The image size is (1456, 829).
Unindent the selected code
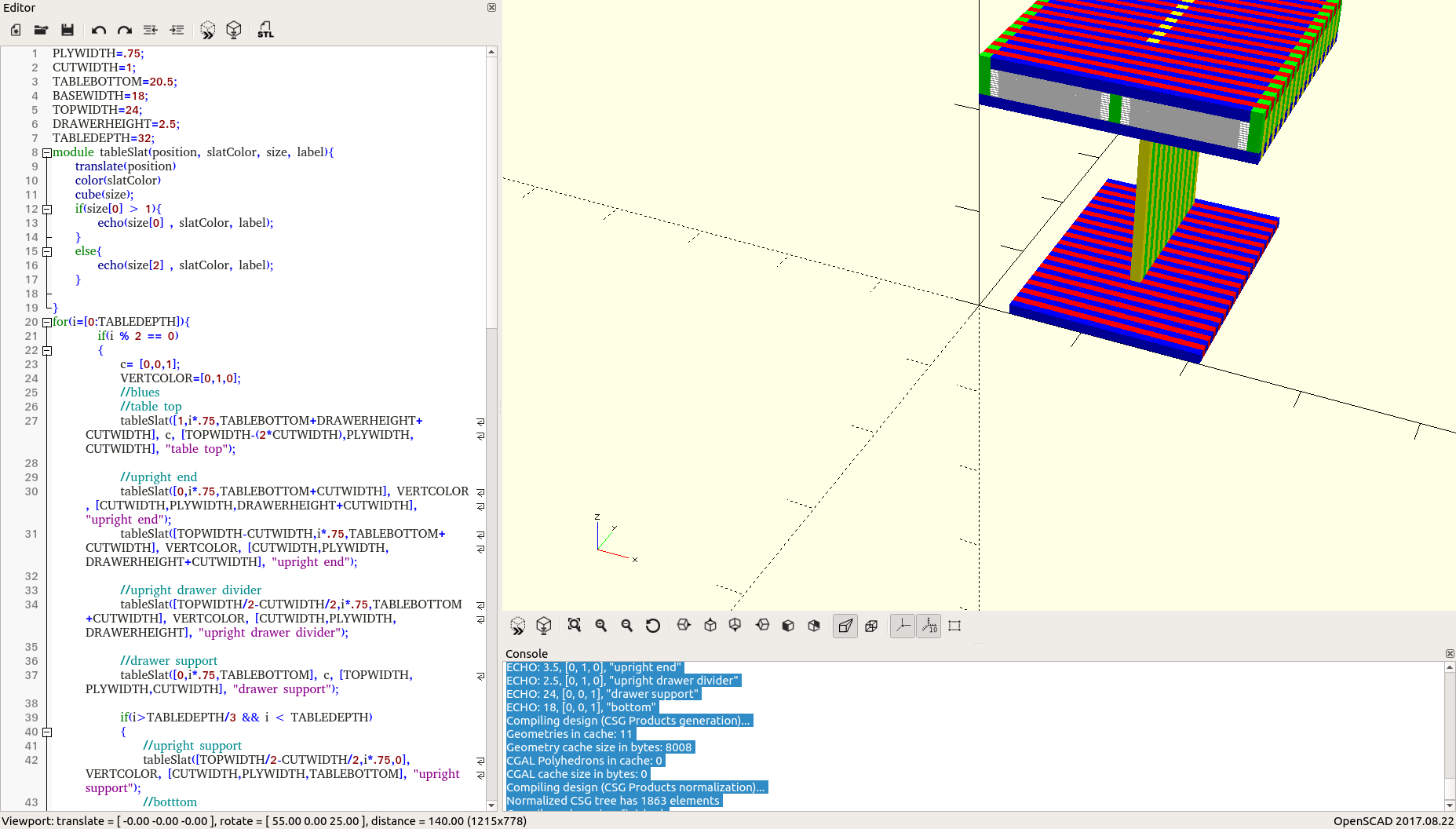click(x=151, y=30)
